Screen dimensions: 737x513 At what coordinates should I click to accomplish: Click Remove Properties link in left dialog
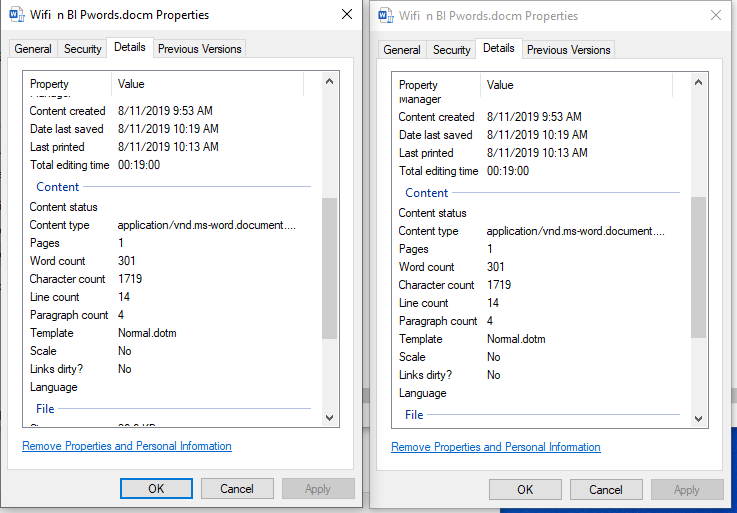(127, 446)
